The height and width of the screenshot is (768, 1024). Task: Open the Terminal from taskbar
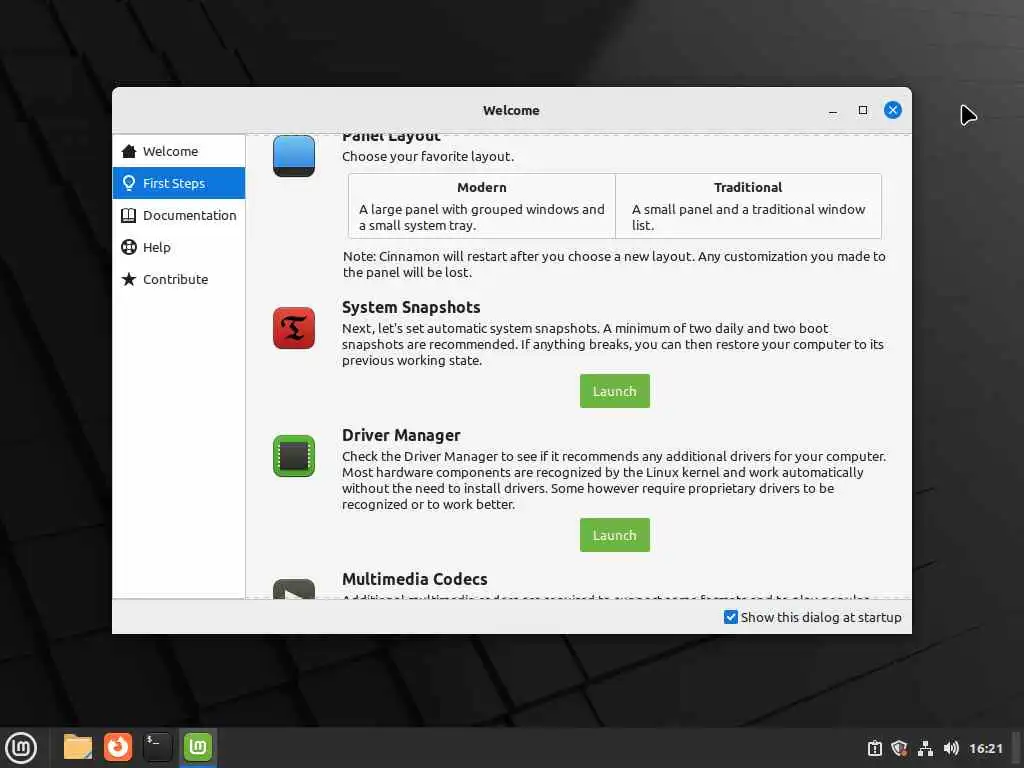point(157,747)
